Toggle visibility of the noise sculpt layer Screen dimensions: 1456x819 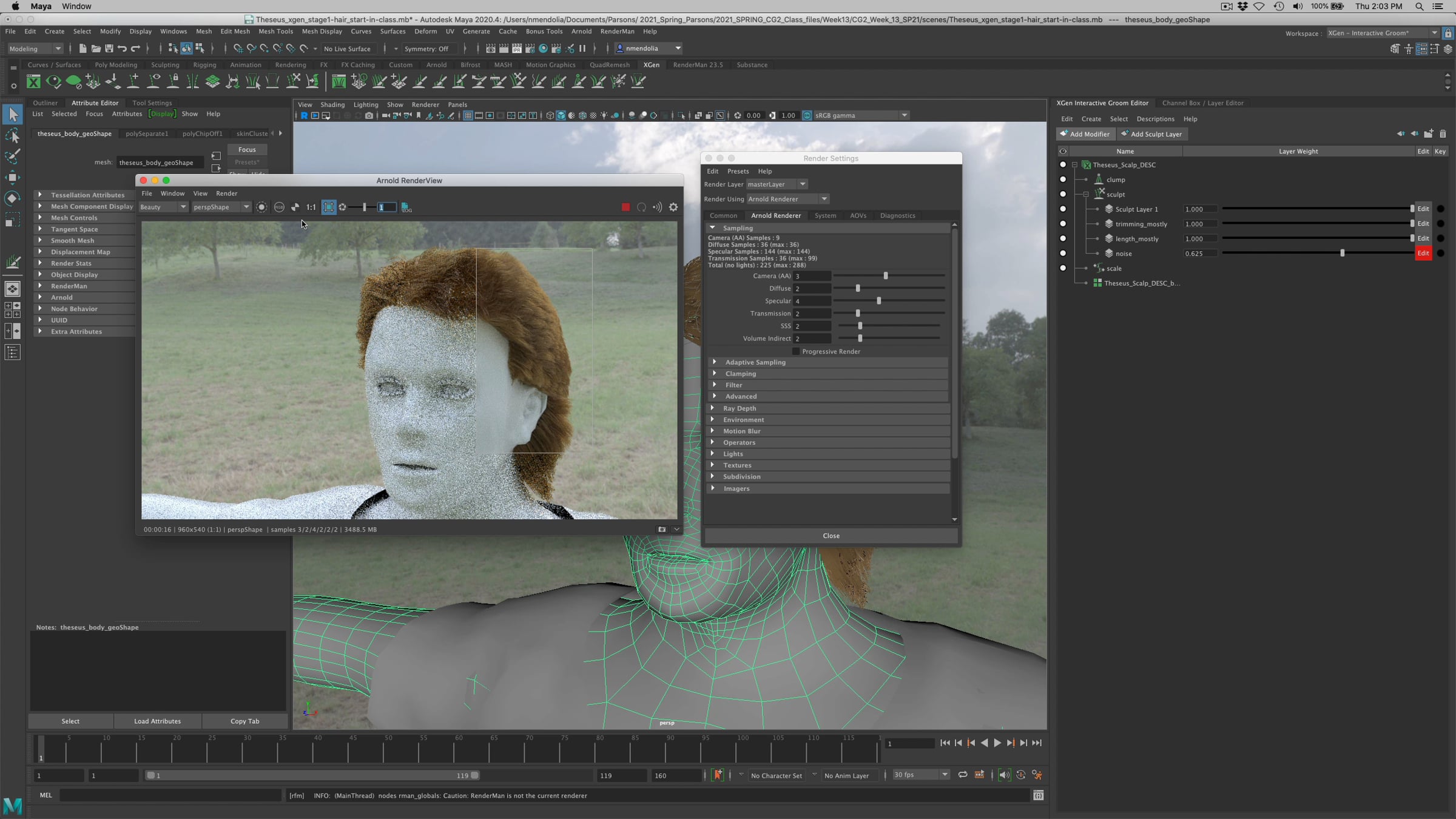click(1062, 254)
